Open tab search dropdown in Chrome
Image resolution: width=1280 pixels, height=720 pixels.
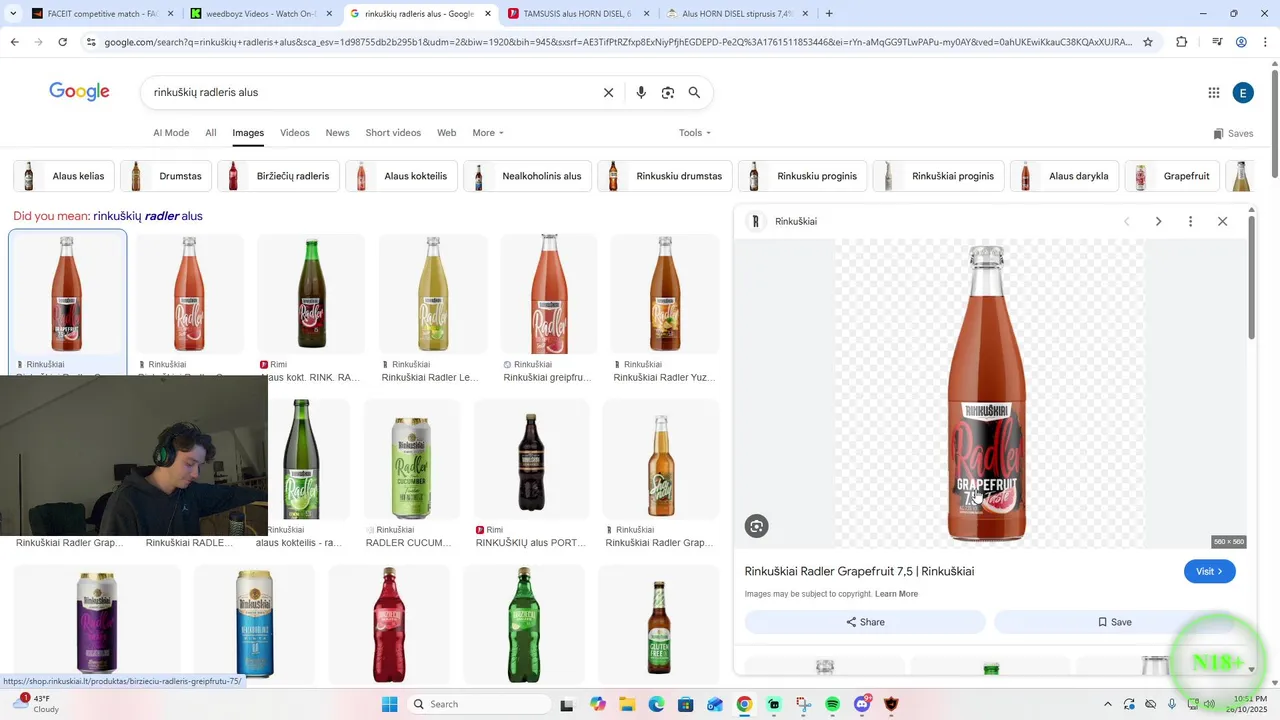(13, 14)
